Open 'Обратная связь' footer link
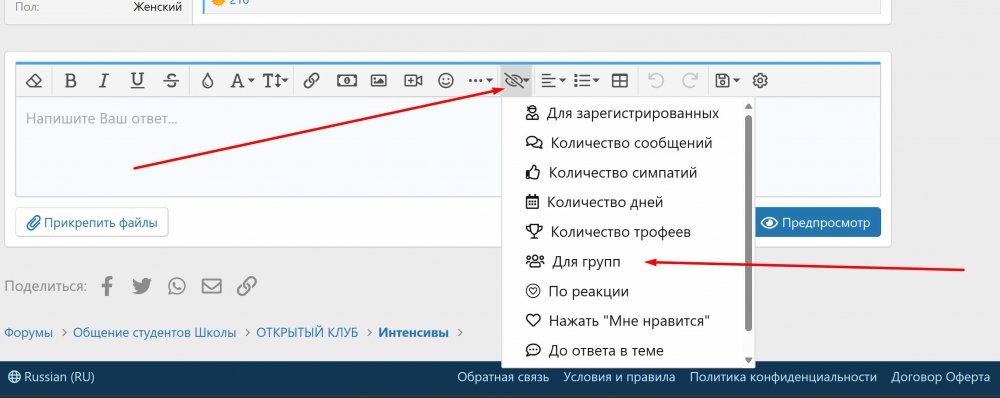The image size is (1000, 398). click(503, 378)
